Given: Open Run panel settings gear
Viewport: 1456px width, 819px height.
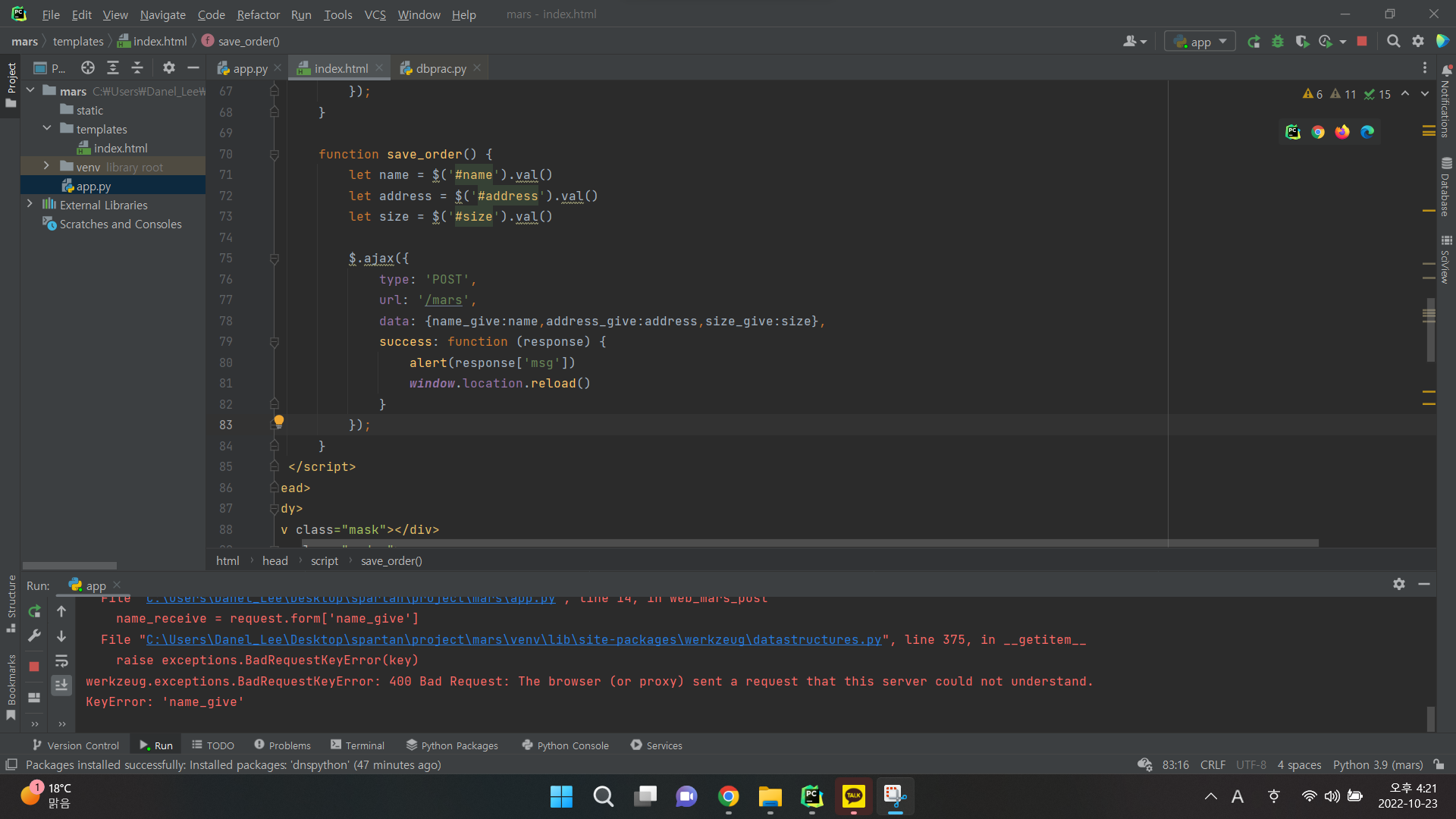Looking at the screenshot, I should click(x=1399, y=584).
